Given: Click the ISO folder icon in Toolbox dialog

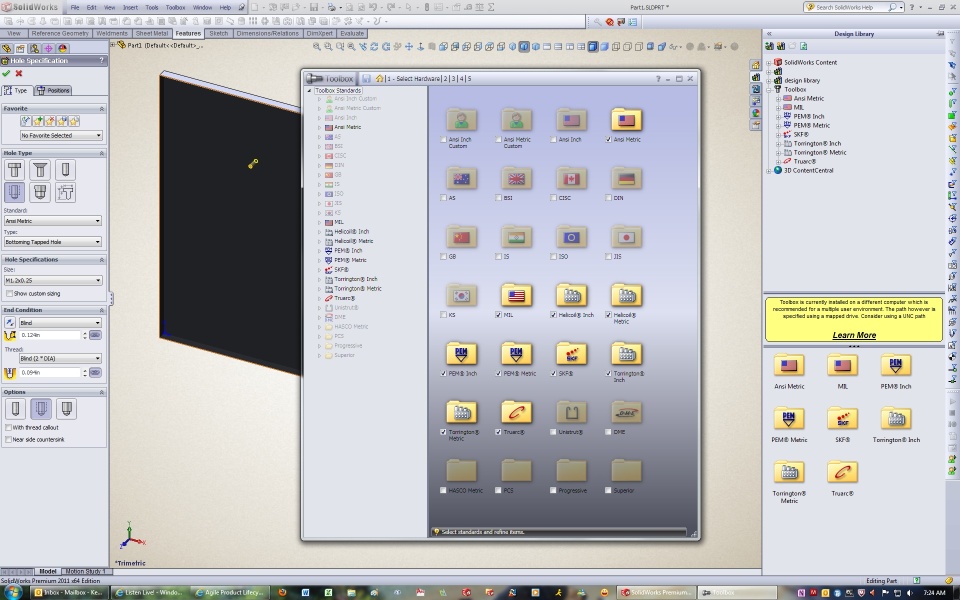Looking at the screenshot, I should coord(571,237).
